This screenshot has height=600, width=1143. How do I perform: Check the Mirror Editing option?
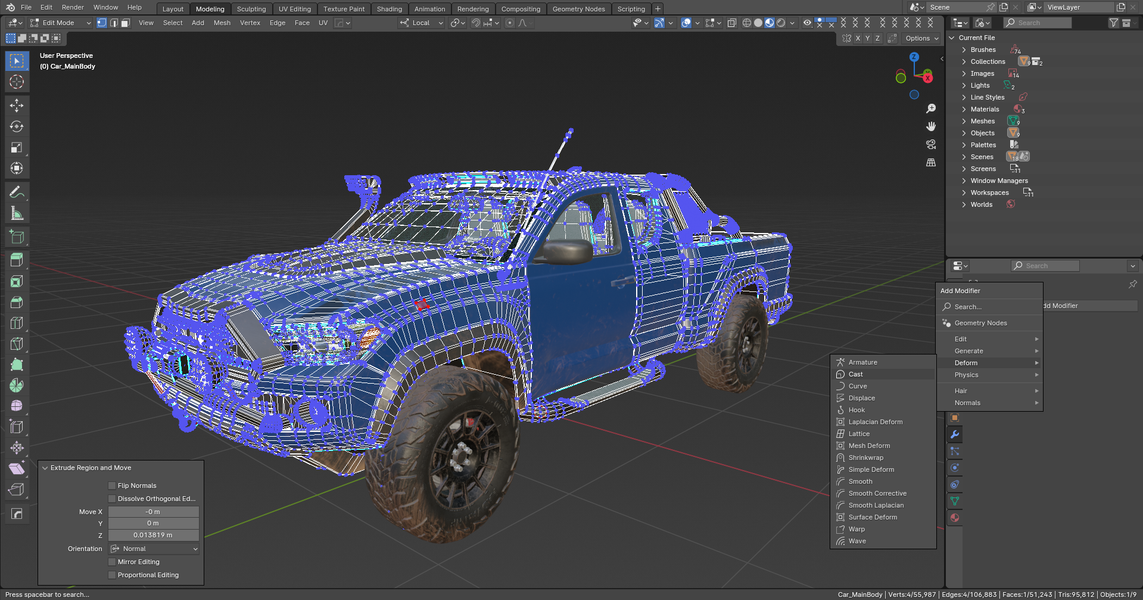(112, 562)
